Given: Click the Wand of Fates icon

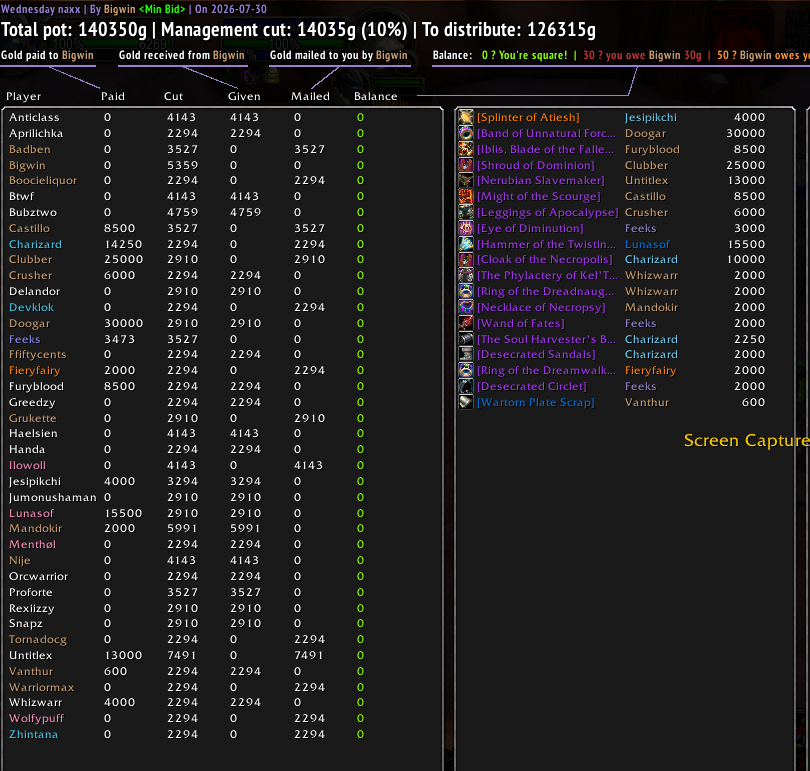Looking at the screenshot, I should point(466,323).
